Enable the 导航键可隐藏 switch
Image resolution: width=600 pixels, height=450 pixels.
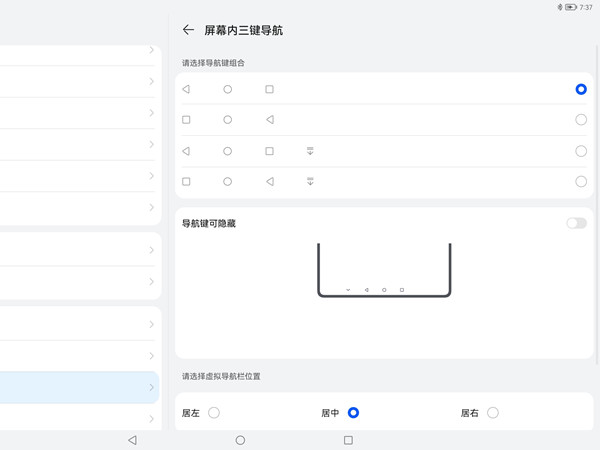coord(576,223)
